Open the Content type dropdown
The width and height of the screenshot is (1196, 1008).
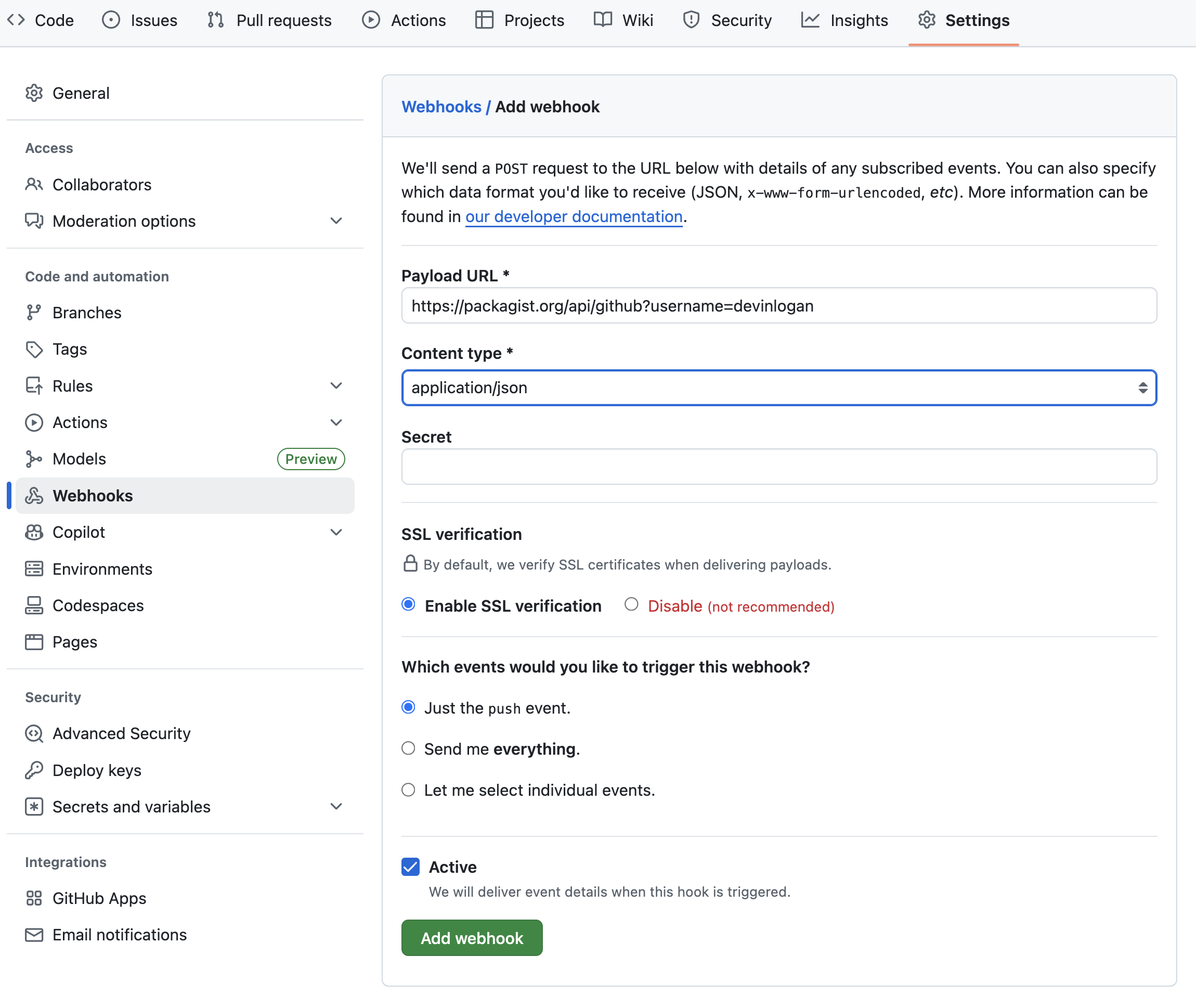click(778, 387)
